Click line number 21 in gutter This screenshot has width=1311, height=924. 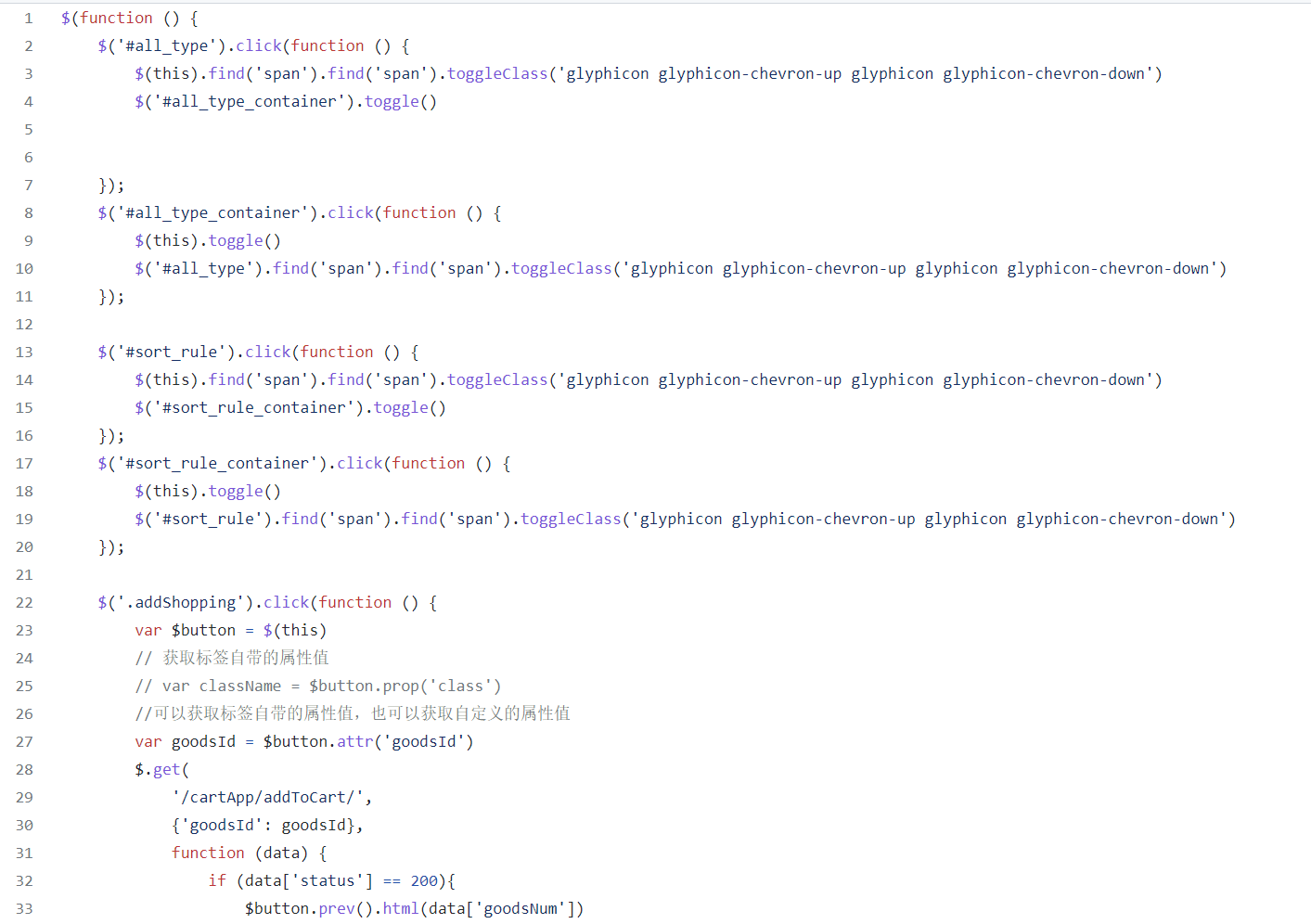[x=24, y=575]
